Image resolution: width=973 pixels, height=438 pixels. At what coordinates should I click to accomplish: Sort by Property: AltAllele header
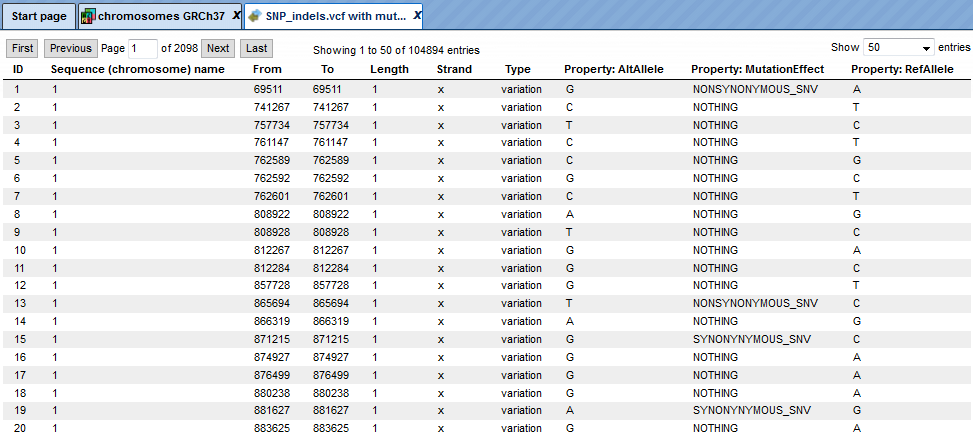[x=614, y=69]
